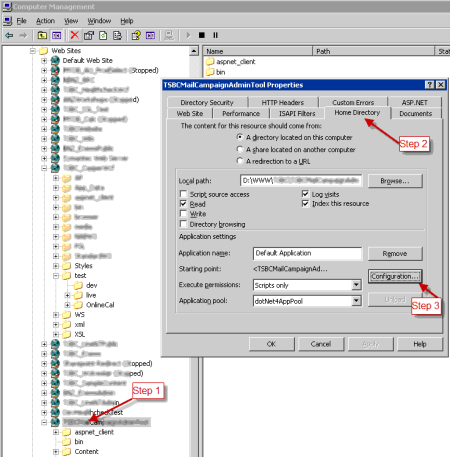The image size is (450, 457).
Task: Uncheck the Log visits checkbox
Action: click(x=305, y=194)
